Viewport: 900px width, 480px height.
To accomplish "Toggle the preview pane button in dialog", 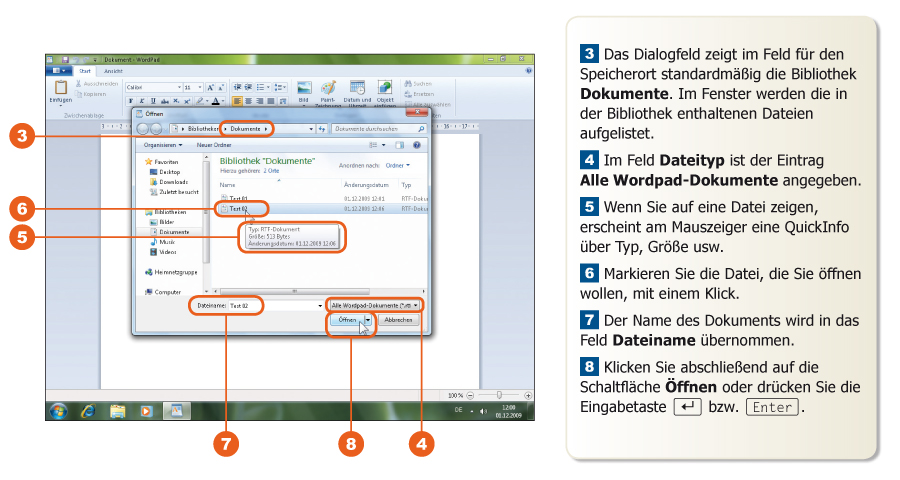I will 401,145.
